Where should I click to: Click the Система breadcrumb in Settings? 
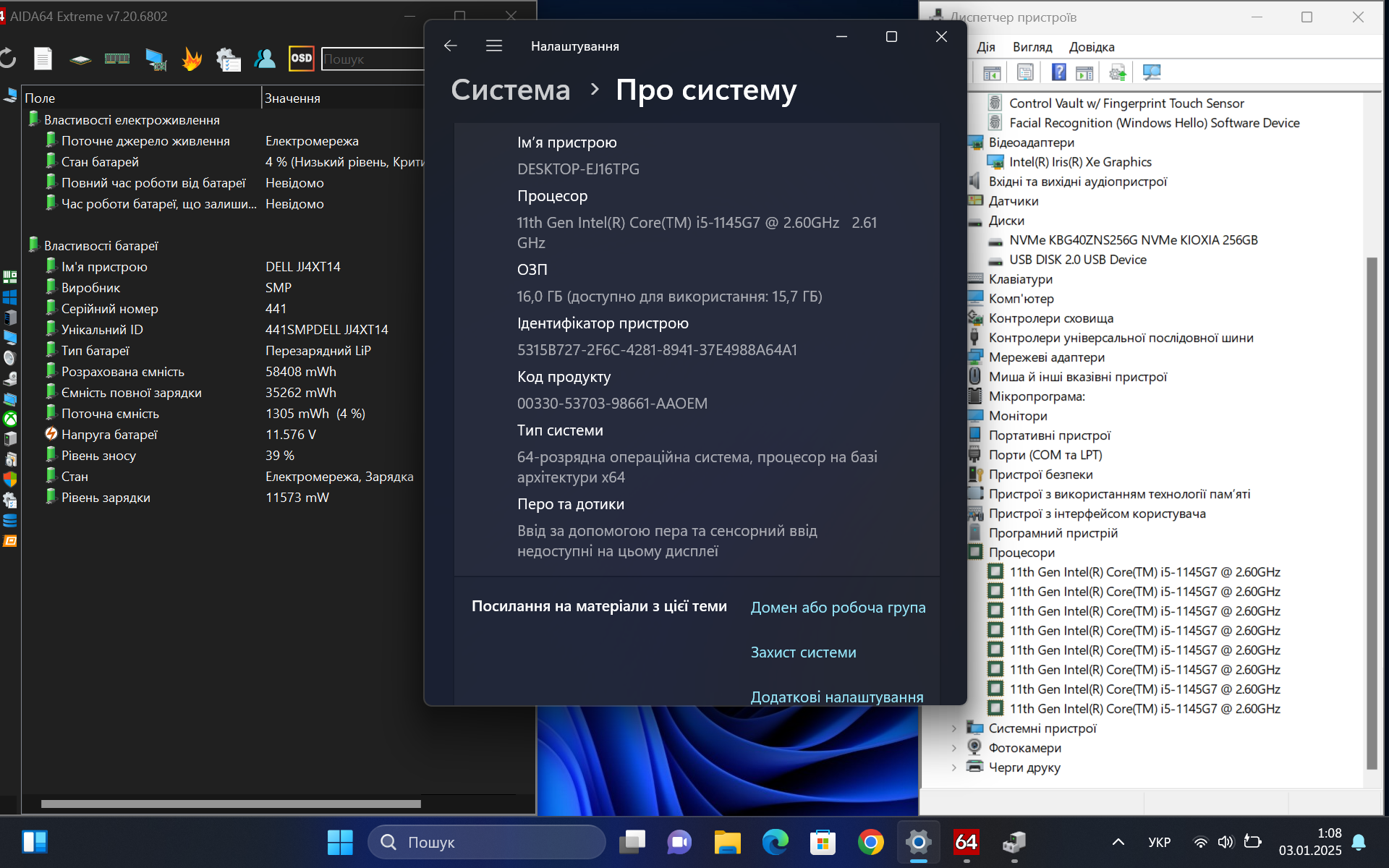(x=511, y=90)
